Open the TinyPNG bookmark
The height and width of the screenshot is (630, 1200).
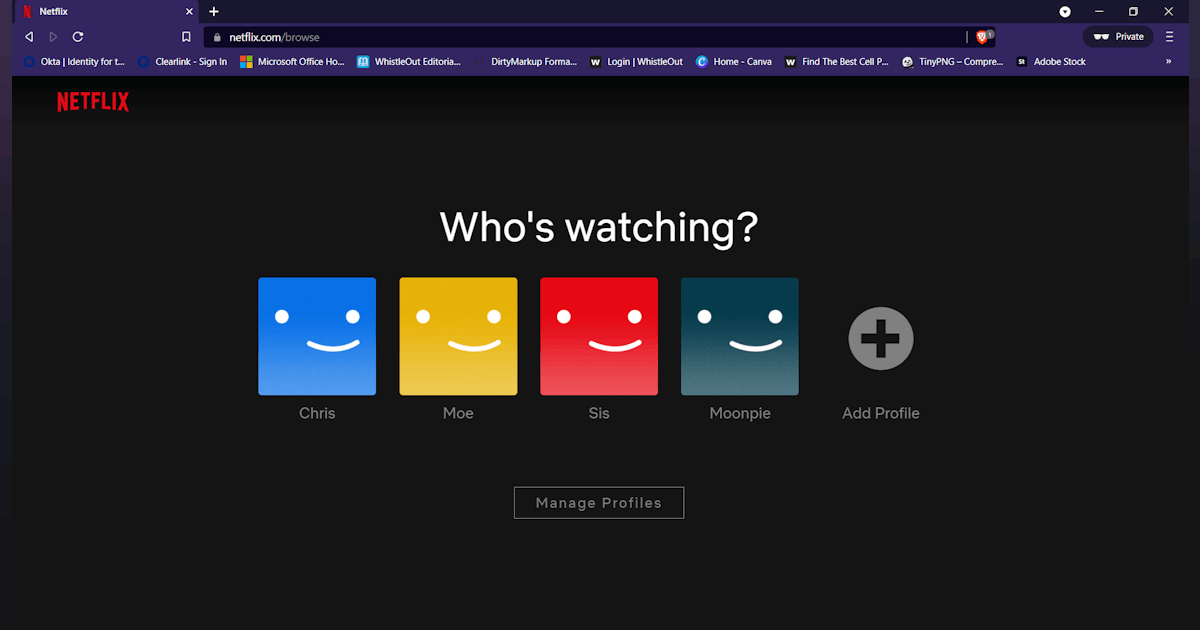[x=950, y=61]
